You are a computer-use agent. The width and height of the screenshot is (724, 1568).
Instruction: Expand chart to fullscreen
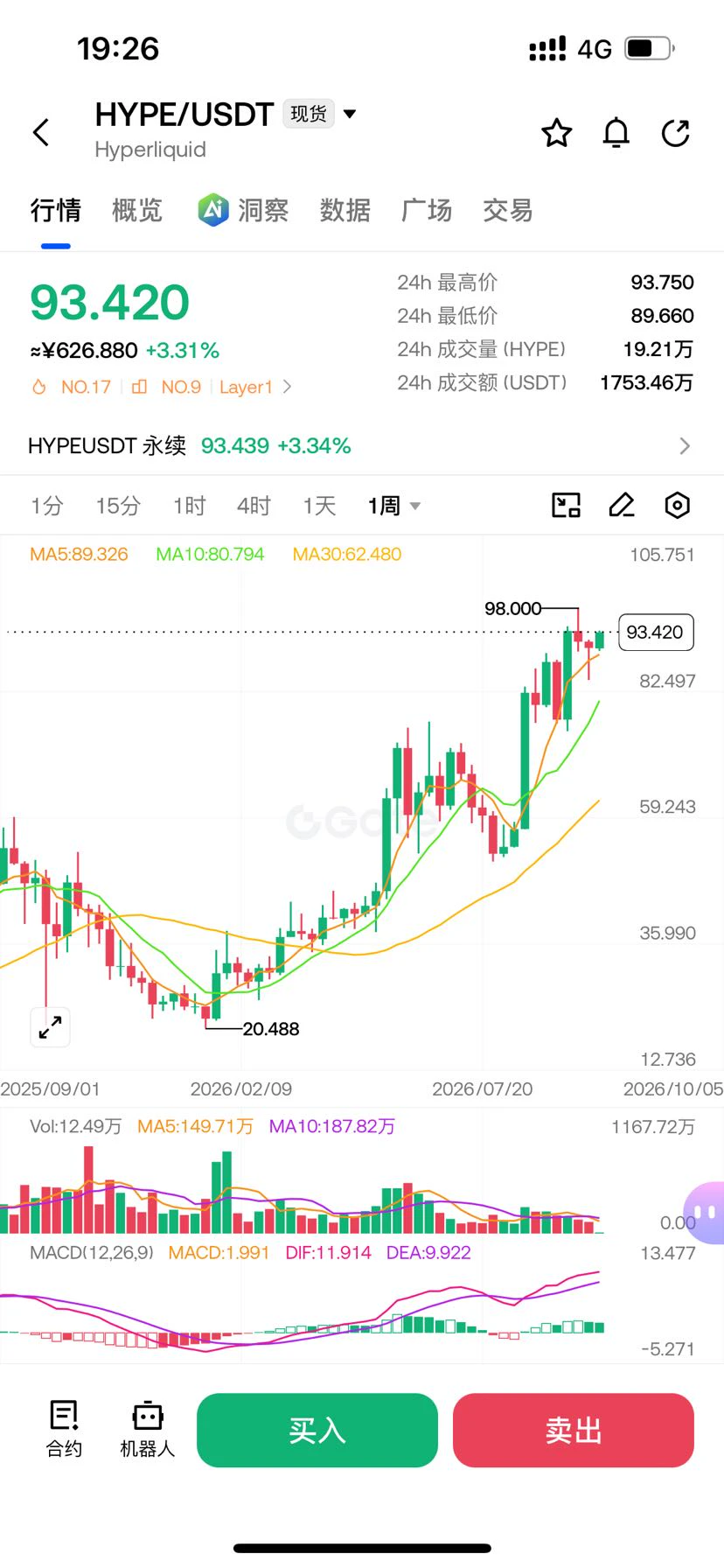[50, 1026]
